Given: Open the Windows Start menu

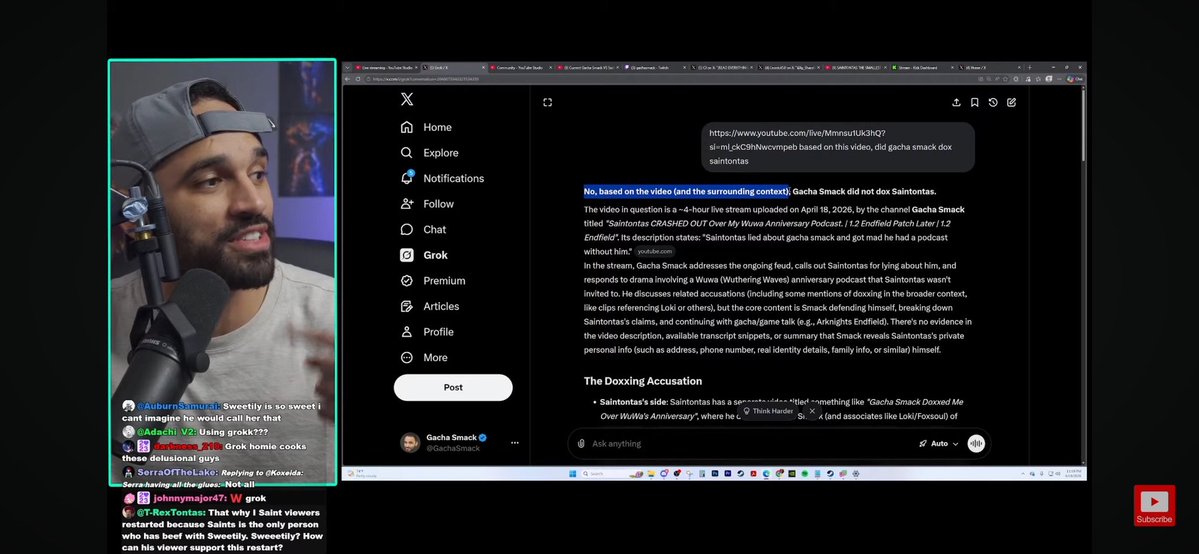Looking at the screenshot, I should tap(572, 474).
